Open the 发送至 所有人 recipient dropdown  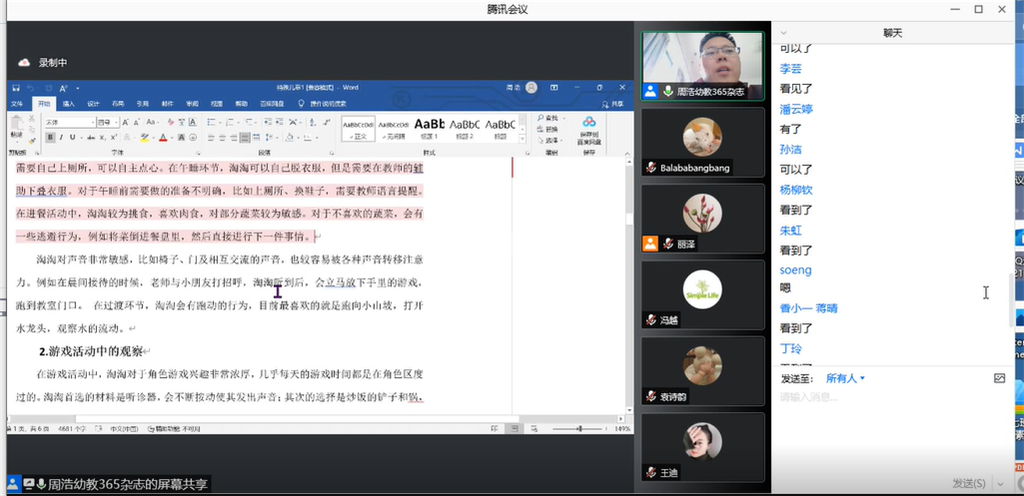click(x=845, y=379)
